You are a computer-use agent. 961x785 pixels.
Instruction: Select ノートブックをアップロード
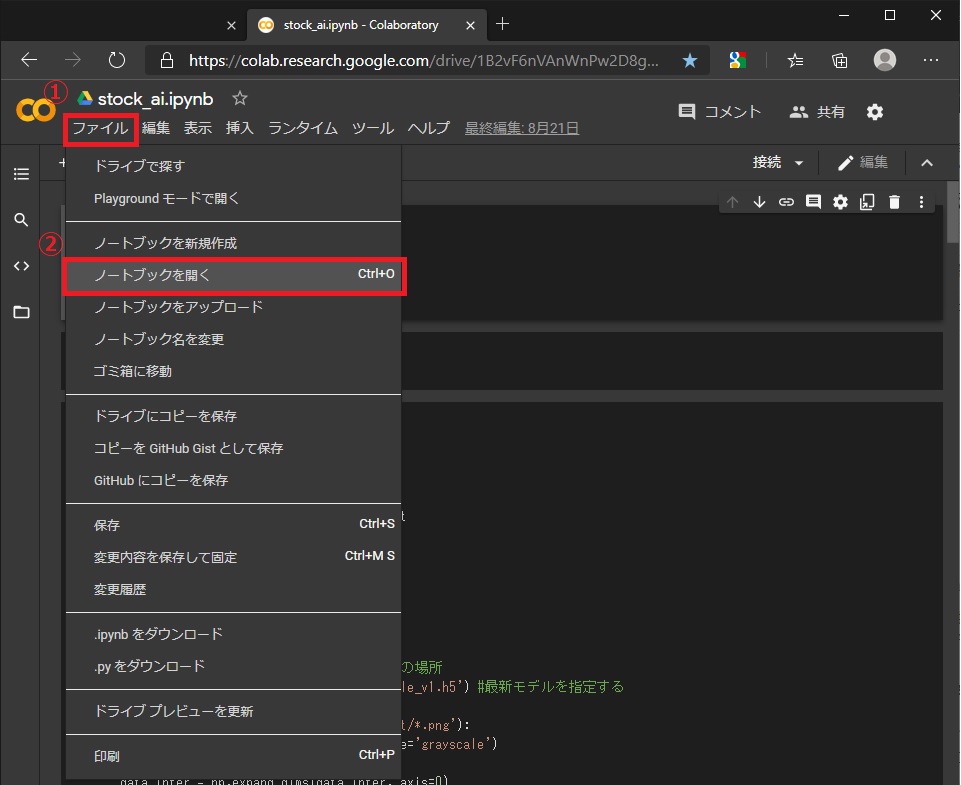[234, 307]
